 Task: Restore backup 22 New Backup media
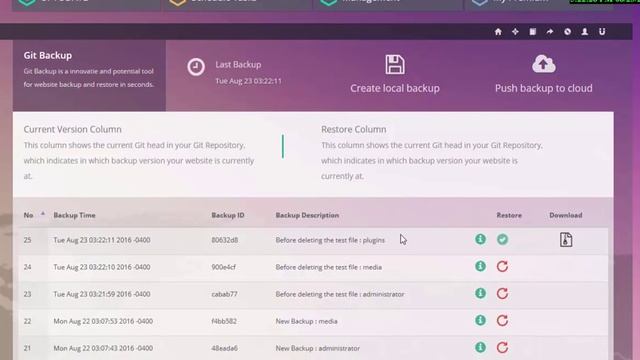click(502, 320)
